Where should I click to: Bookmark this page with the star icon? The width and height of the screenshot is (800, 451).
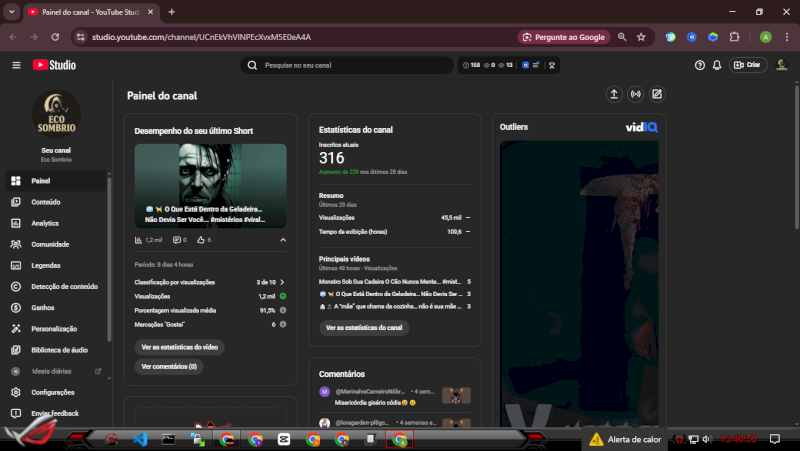[x=641, y=37]
